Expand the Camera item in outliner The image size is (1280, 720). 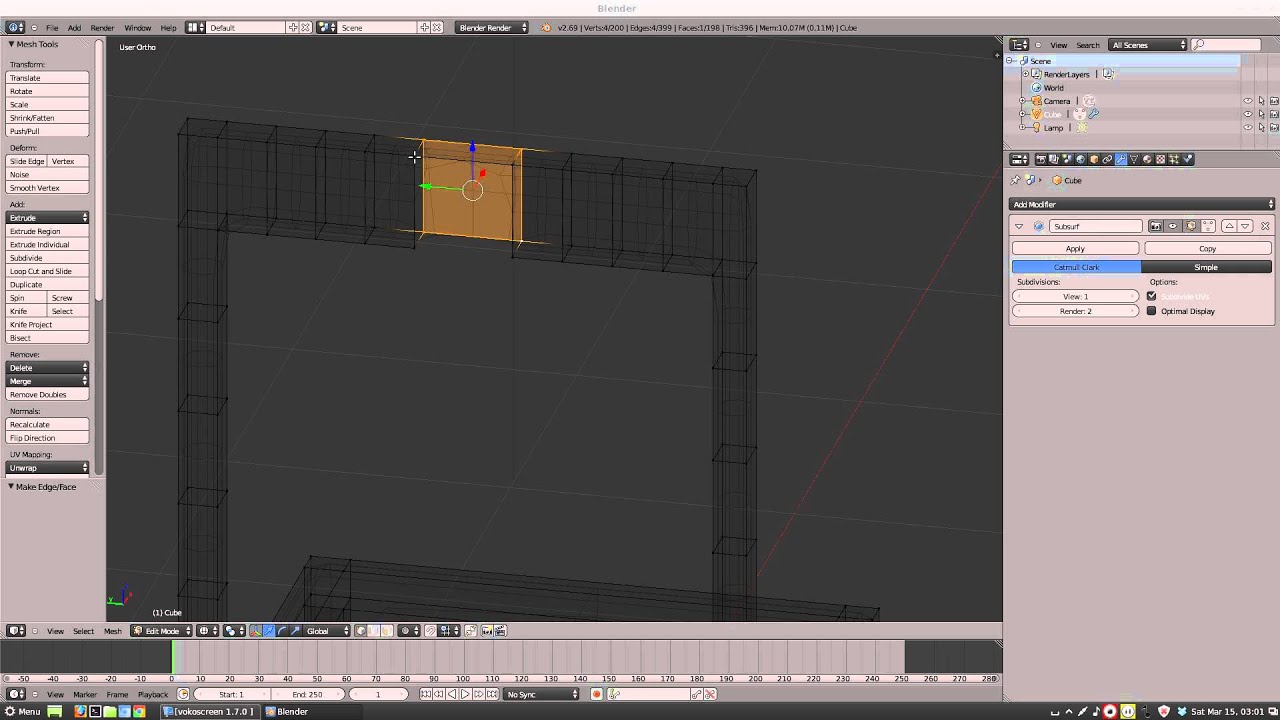pos(1022,101)
